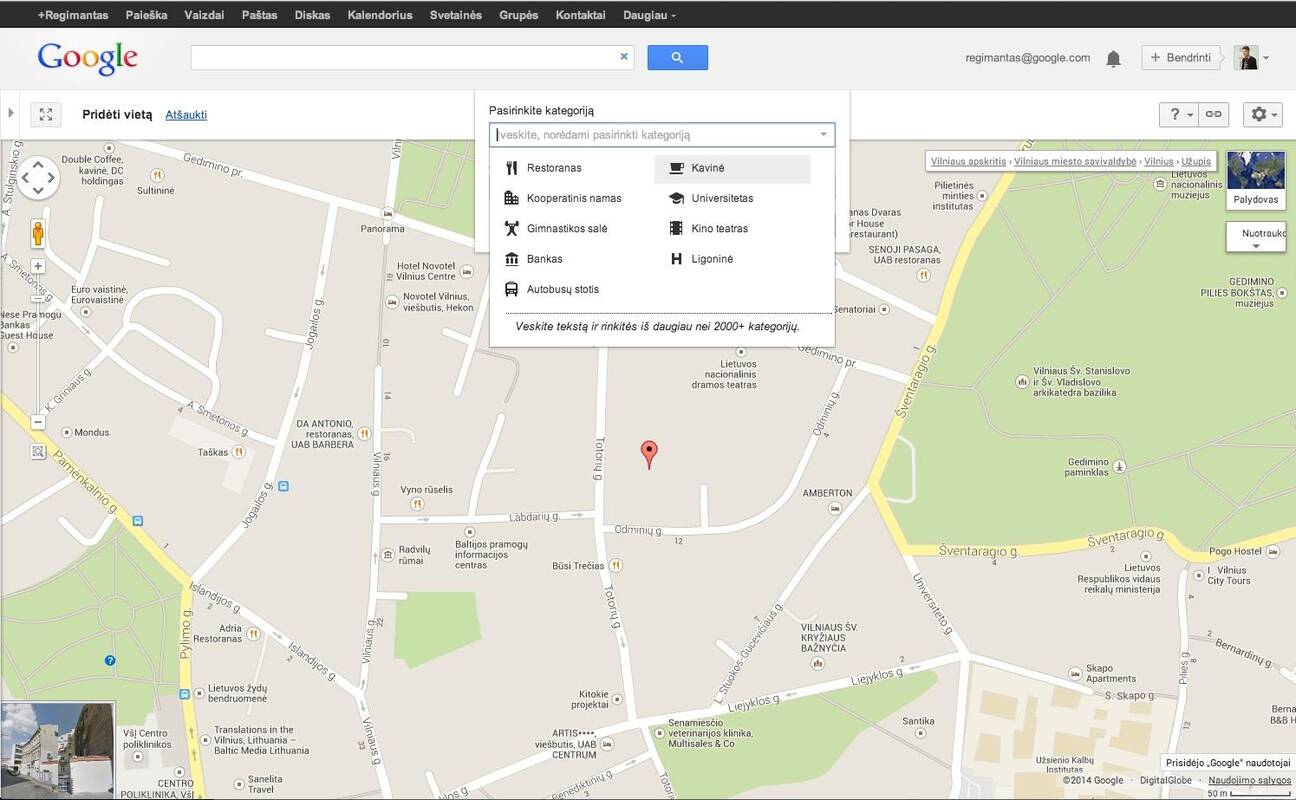Image resolution: width=1296 pixels, height=800 pixels.
Task: Click the map pan compass control
Action: 38,178
